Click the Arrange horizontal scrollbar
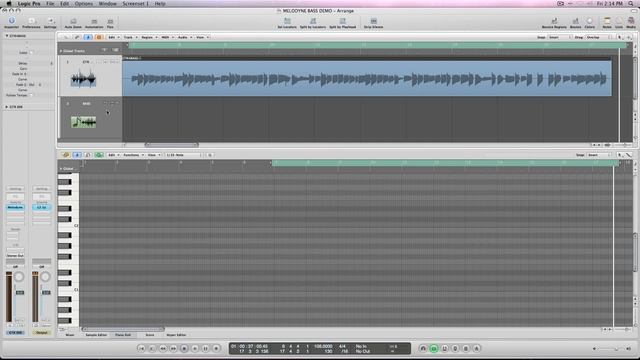The height and width of the screenshot is (360, 640). pyautogui.click(x=171, y=145)
